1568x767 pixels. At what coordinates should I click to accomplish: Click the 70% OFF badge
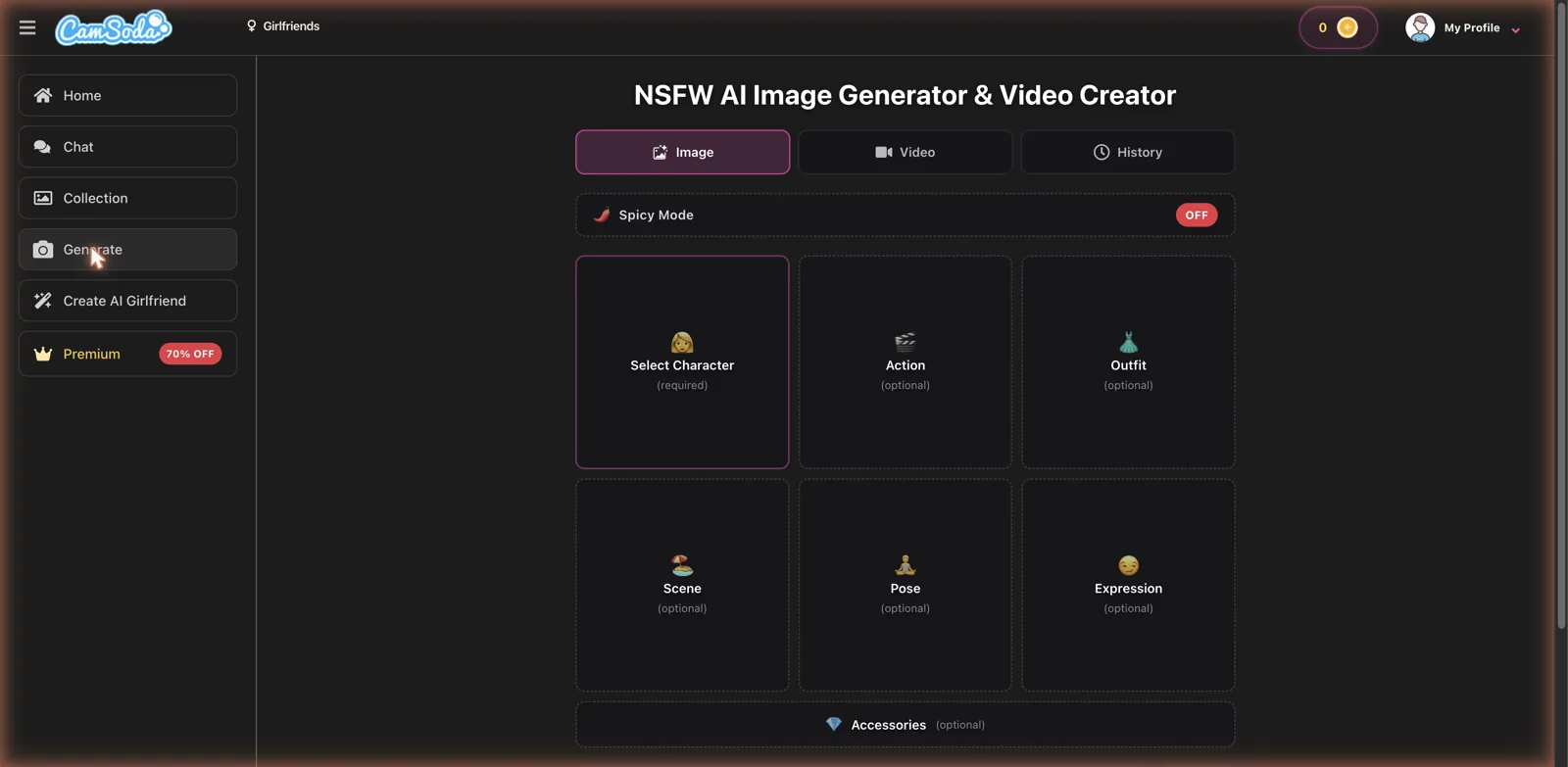[x=190, y=354]
